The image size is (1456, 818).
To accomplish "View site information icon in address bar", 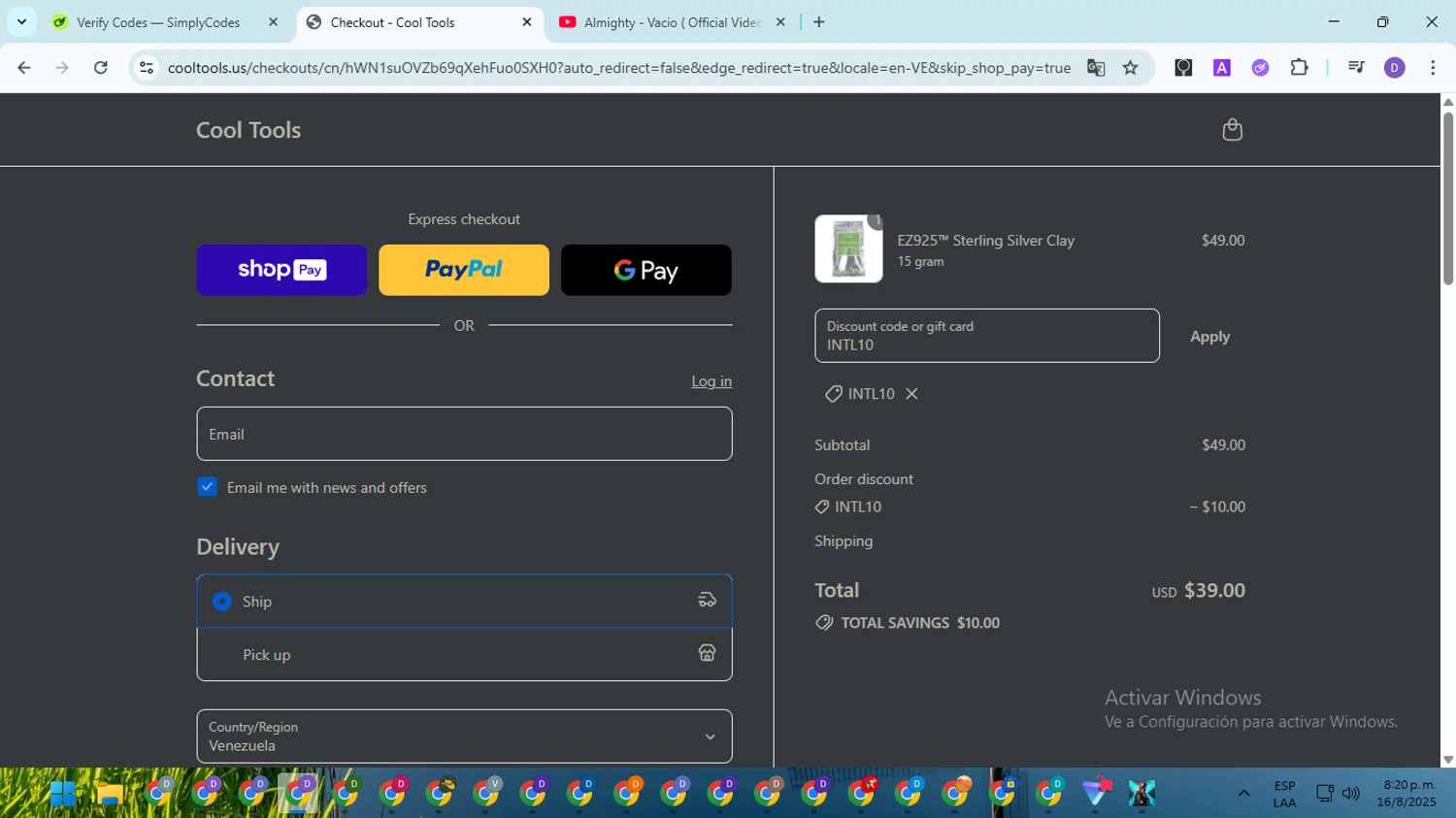I will coord(147,68).
